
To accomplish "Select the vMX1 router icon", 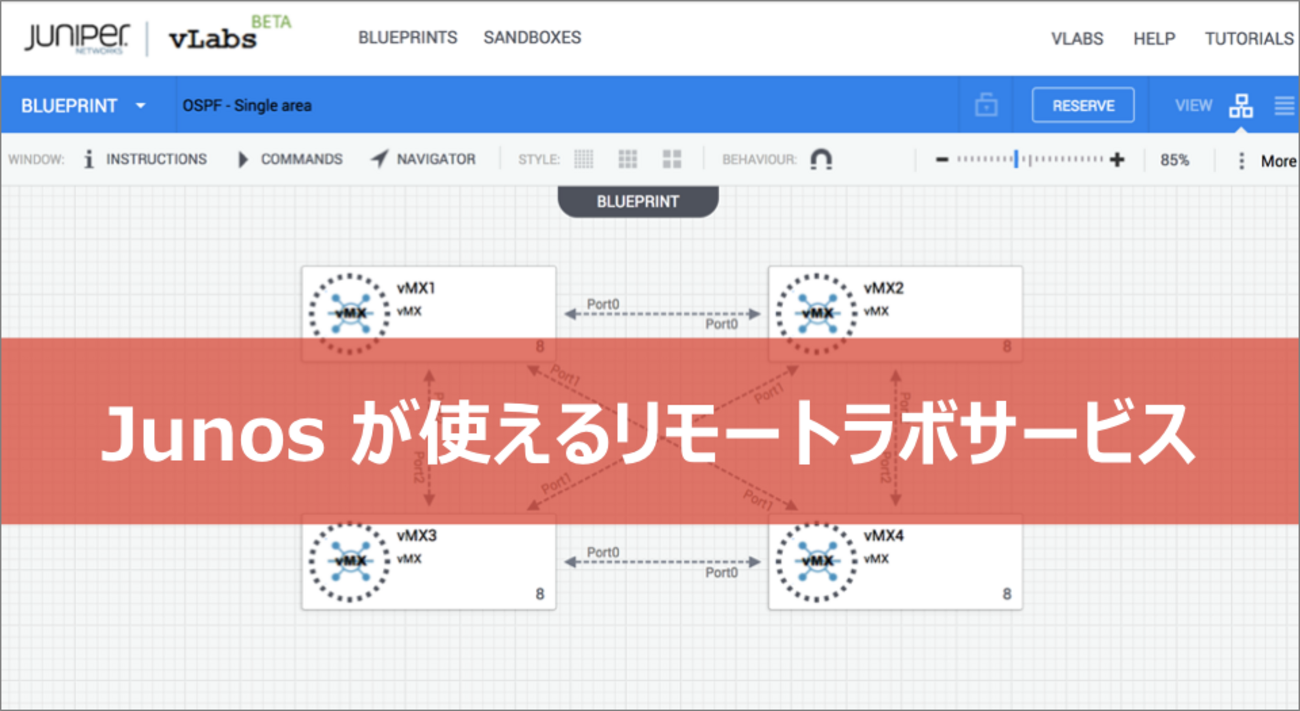I will pyautogui.click(x=350, y=313).
